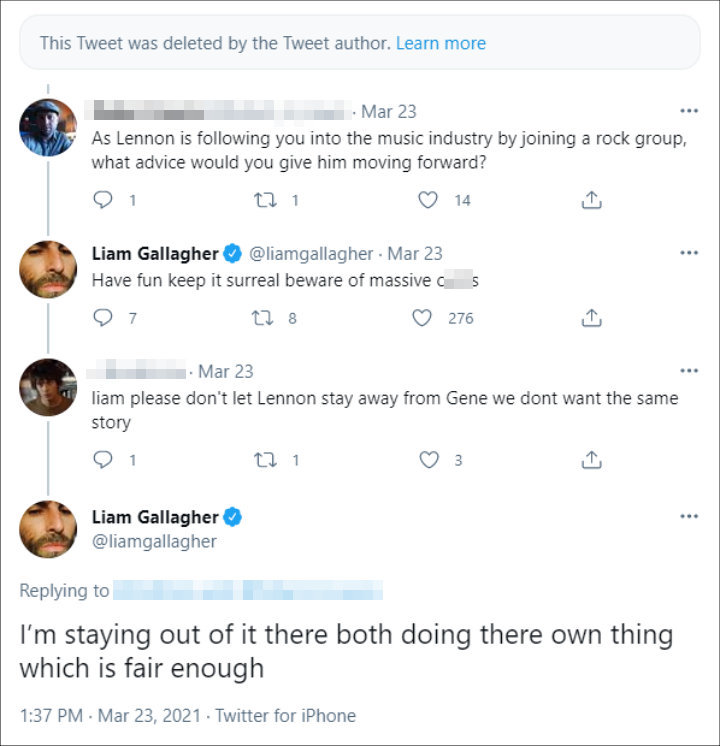The height and width of the screenshot is (746, 720).
Task: Share the 'stay away from Gene' tweet
Action: point(592,460)
